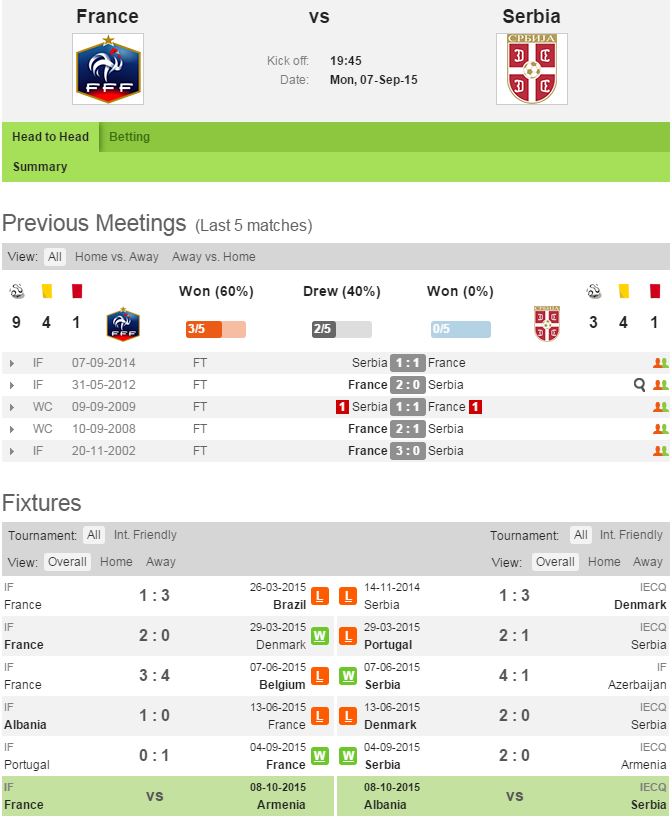This screenshot has width=672, height=820.
Task: Open the Summary sub-tab
Action: [x=40, y=167]
